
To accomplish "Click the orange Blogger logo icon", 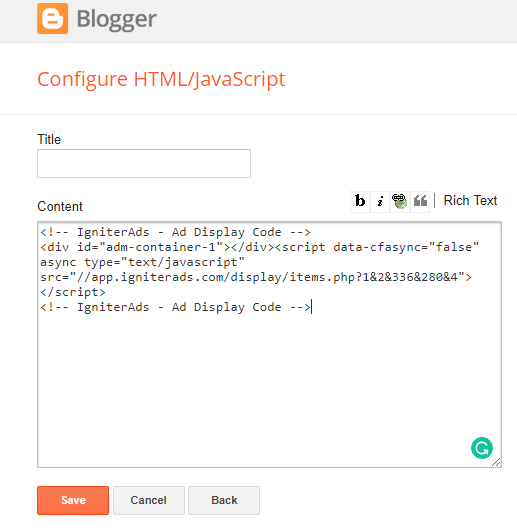I will tap(52, 19).
